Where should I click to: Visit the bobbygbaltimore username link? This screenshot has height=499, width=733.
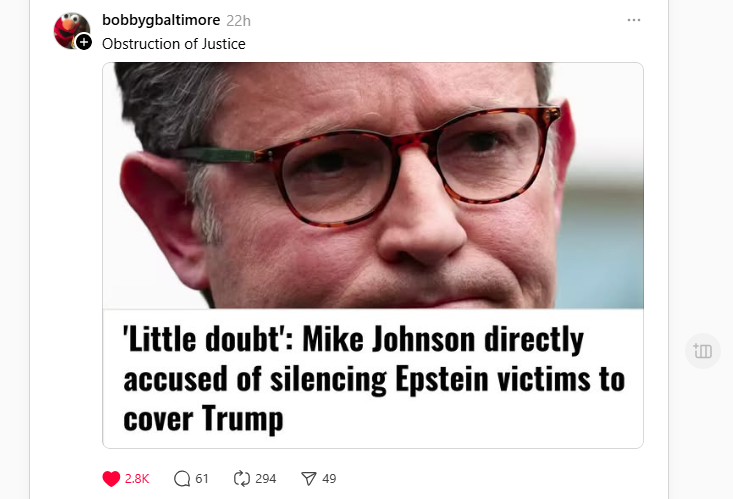click(x=161, y=20)
